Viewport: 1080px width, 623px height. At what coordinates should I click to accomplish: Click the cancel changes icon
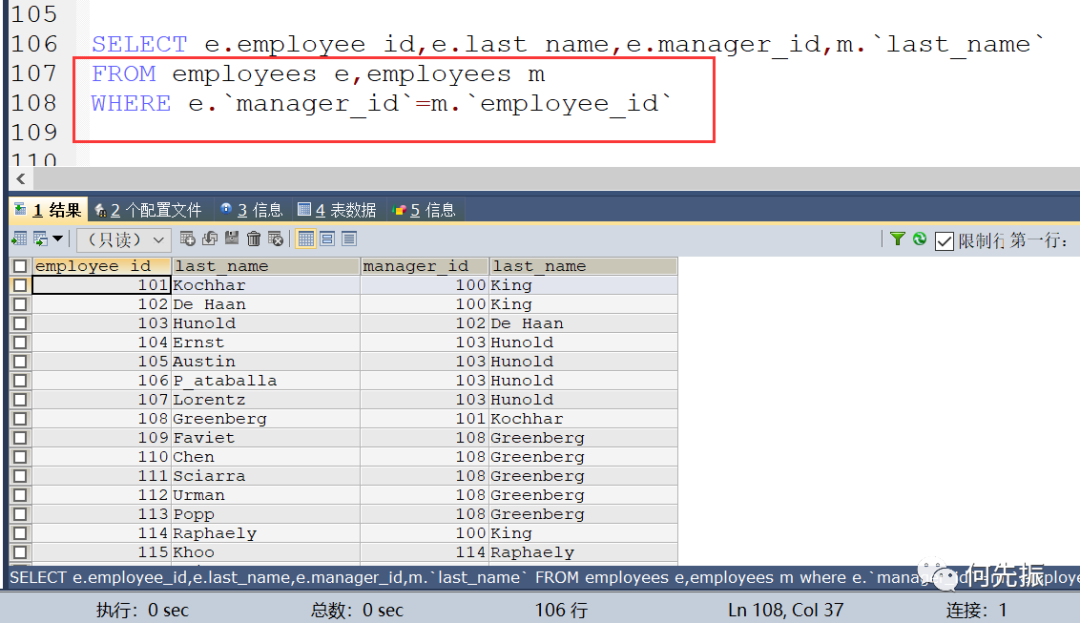tap(276, 239)
